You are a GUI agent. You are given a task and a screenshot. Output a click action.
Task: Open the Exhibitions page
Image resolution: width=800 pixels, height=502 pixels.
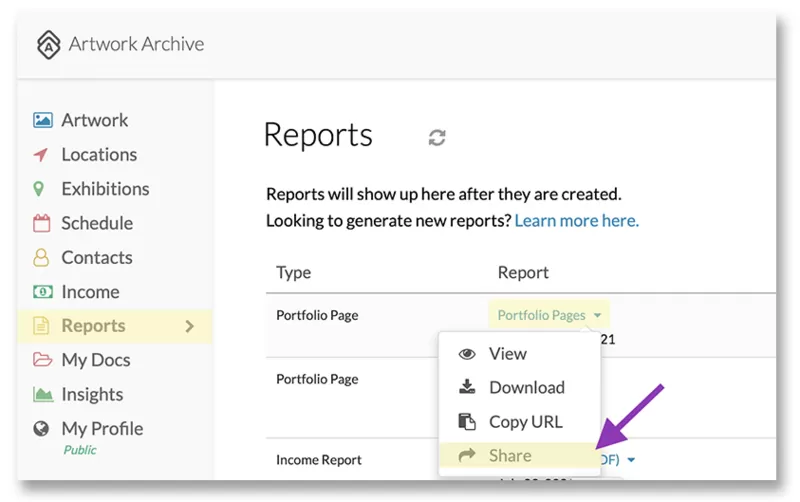click(105, 189)
